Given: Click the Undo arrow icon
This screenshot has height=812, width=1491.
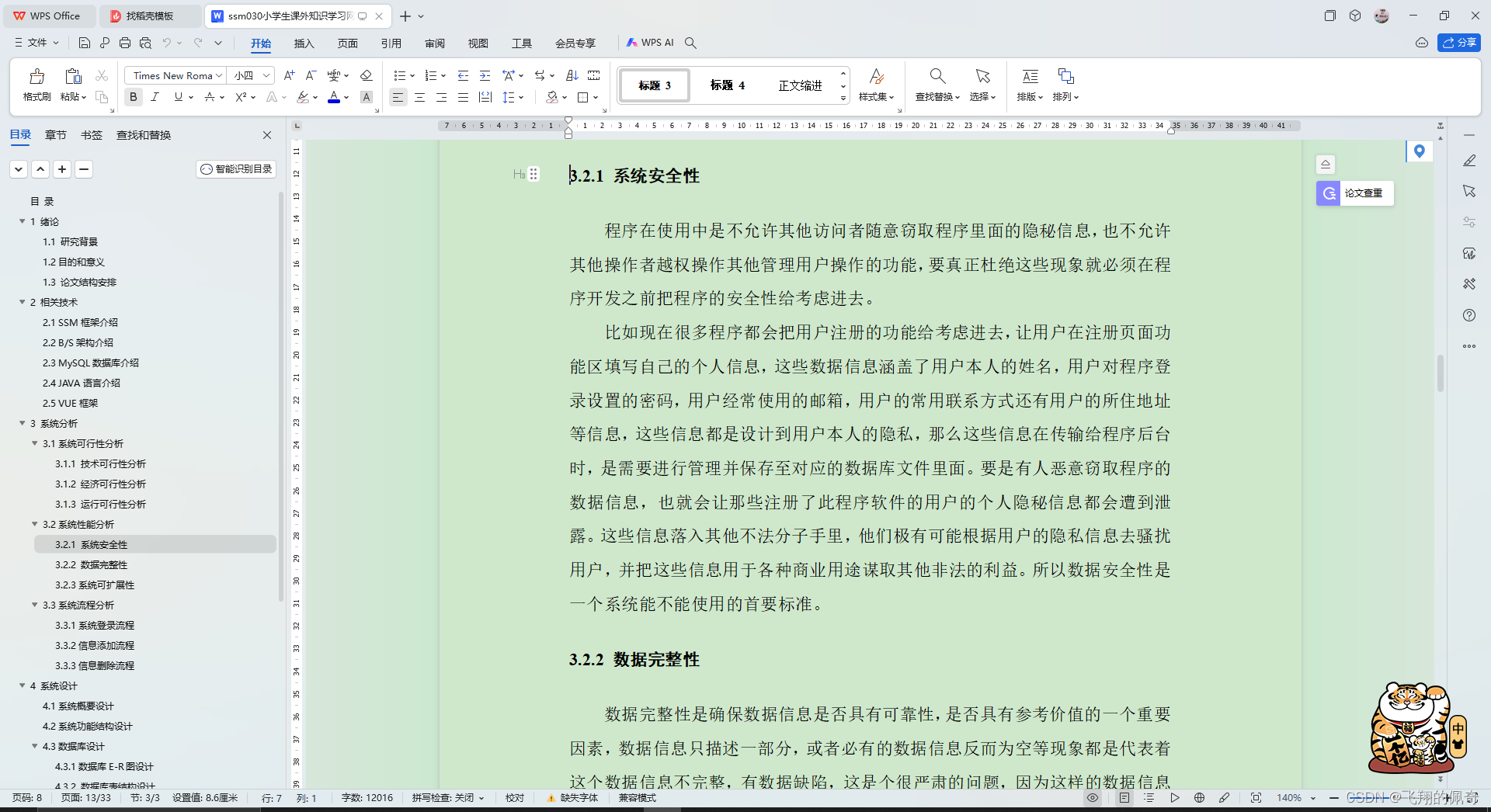Looking at the screenshot, I should [x=166, y=43].
